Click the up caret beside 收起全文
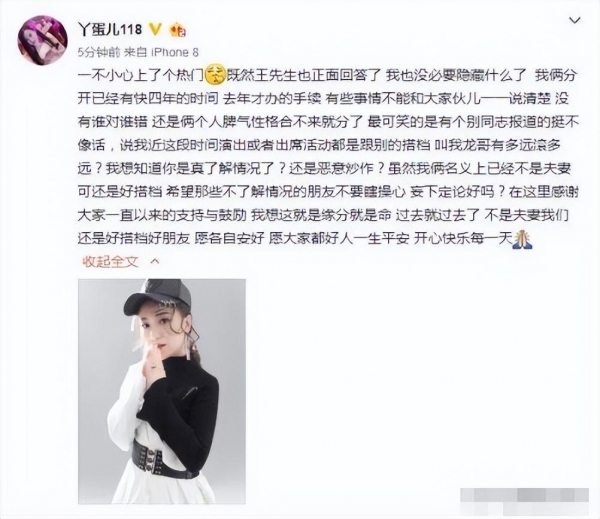The height and width of the screenshot is (519, 600). pos(155,261)
